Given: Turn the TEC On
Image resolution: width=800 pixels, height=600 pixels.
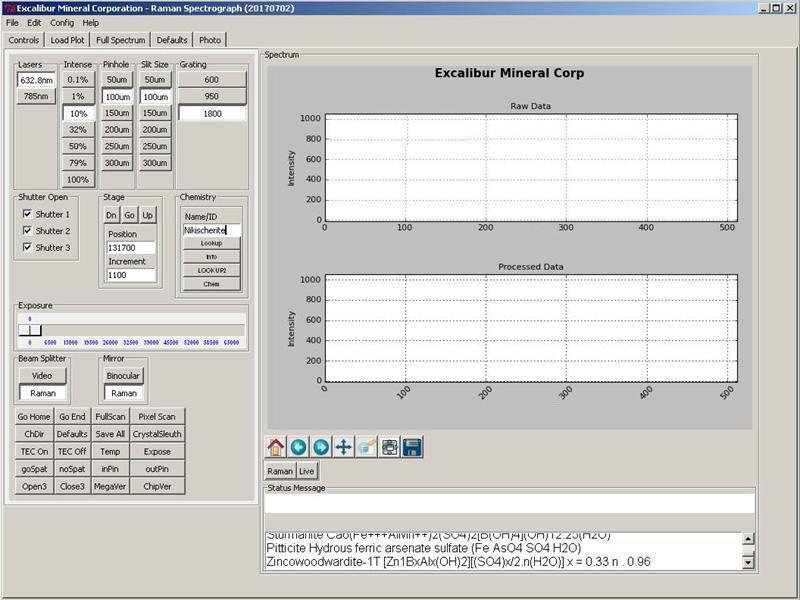Looking at the screenshot, I should click(34, 452).
